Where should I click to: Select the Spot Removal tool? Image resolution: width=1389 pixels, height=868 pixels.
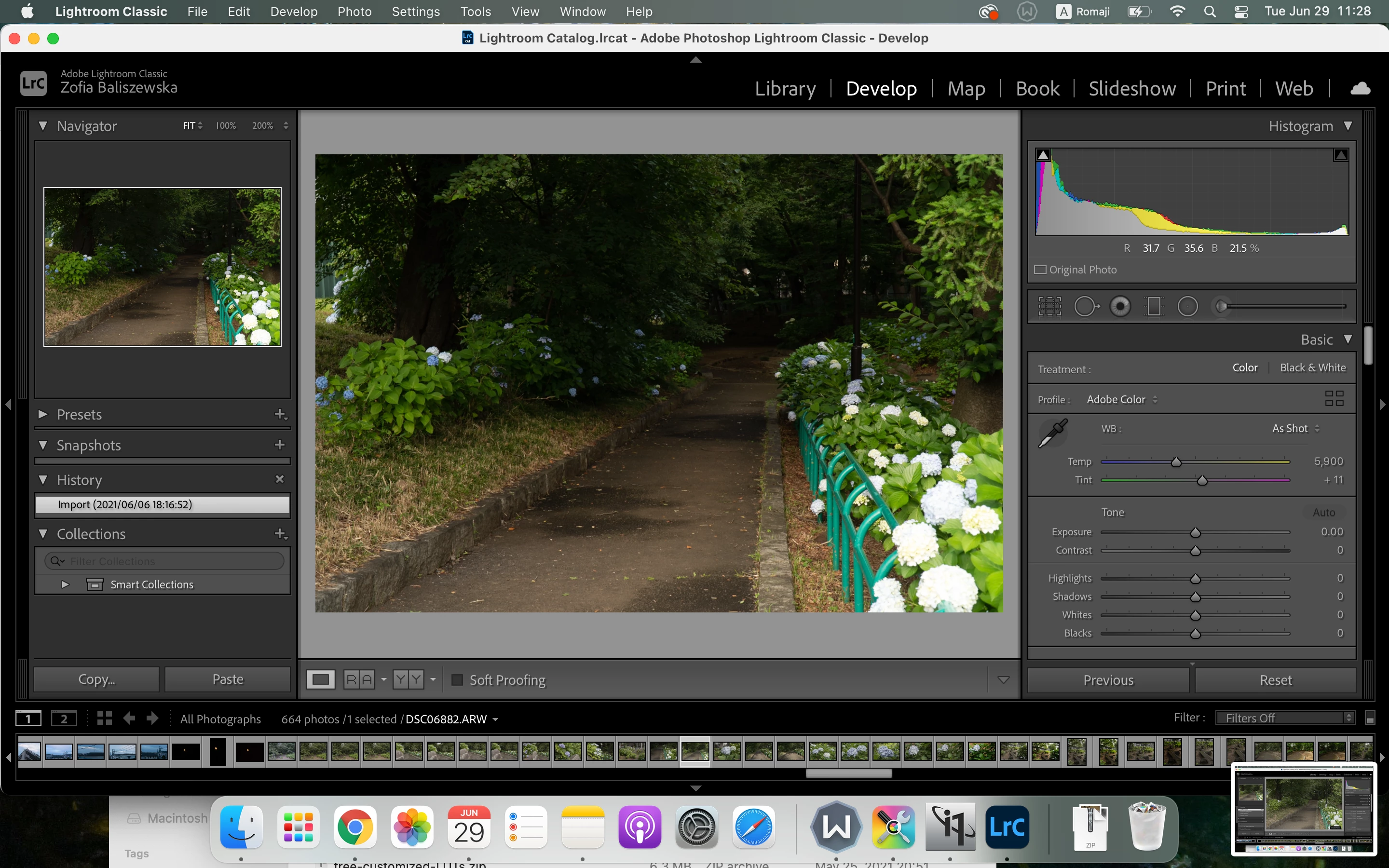[x=1085, y=307]
